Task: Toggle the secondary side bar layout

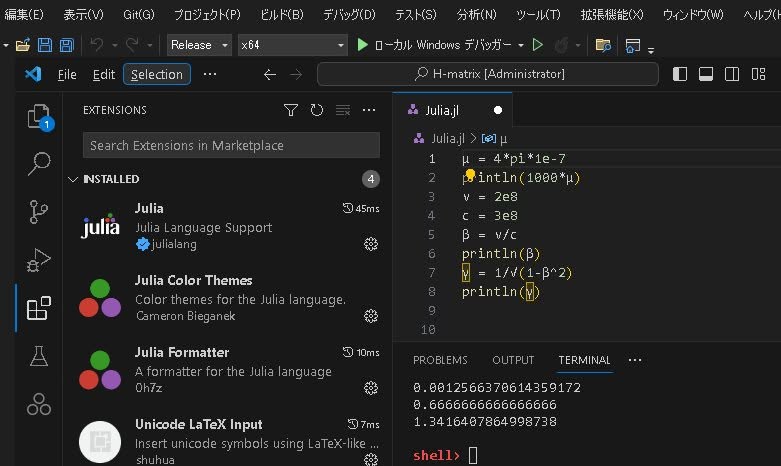Action: point(732,74)
